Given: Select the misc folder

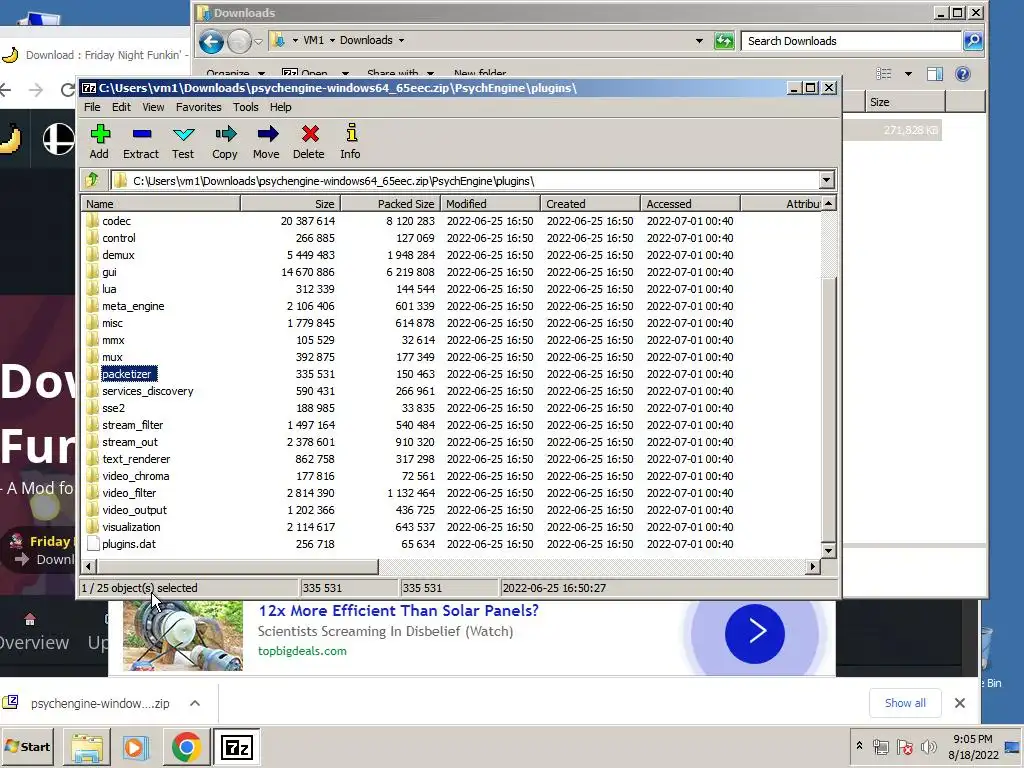Looking at the screenshot, I should 112,323.
